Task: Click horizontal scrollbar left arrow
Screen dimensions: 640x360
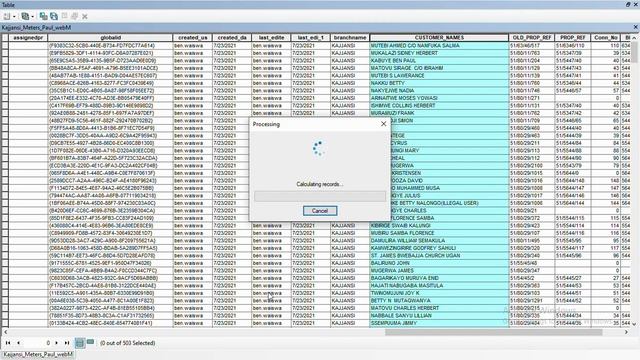Action: (x=5, y=332)
